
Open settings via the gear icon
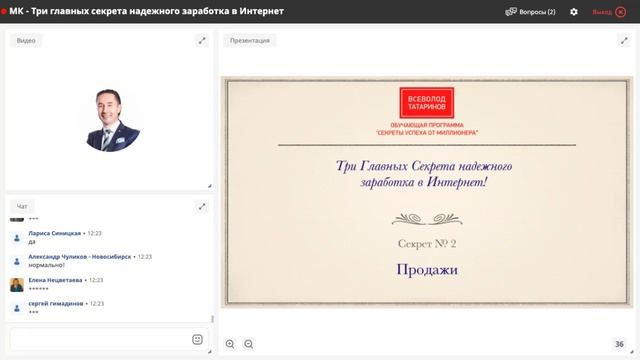pos(574,12)
